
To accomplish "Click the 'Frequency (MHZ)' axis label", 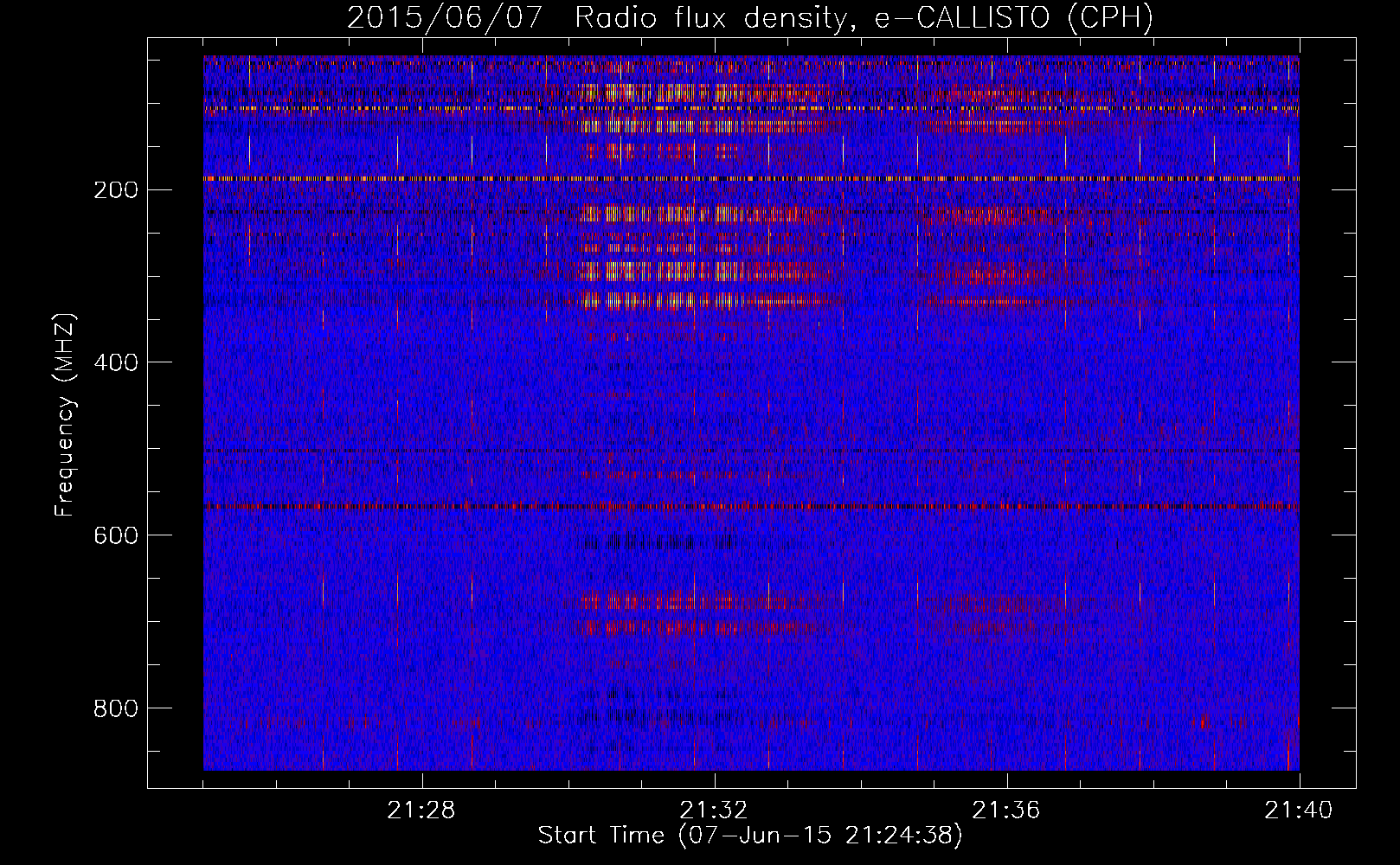I will tap(65, 414).
